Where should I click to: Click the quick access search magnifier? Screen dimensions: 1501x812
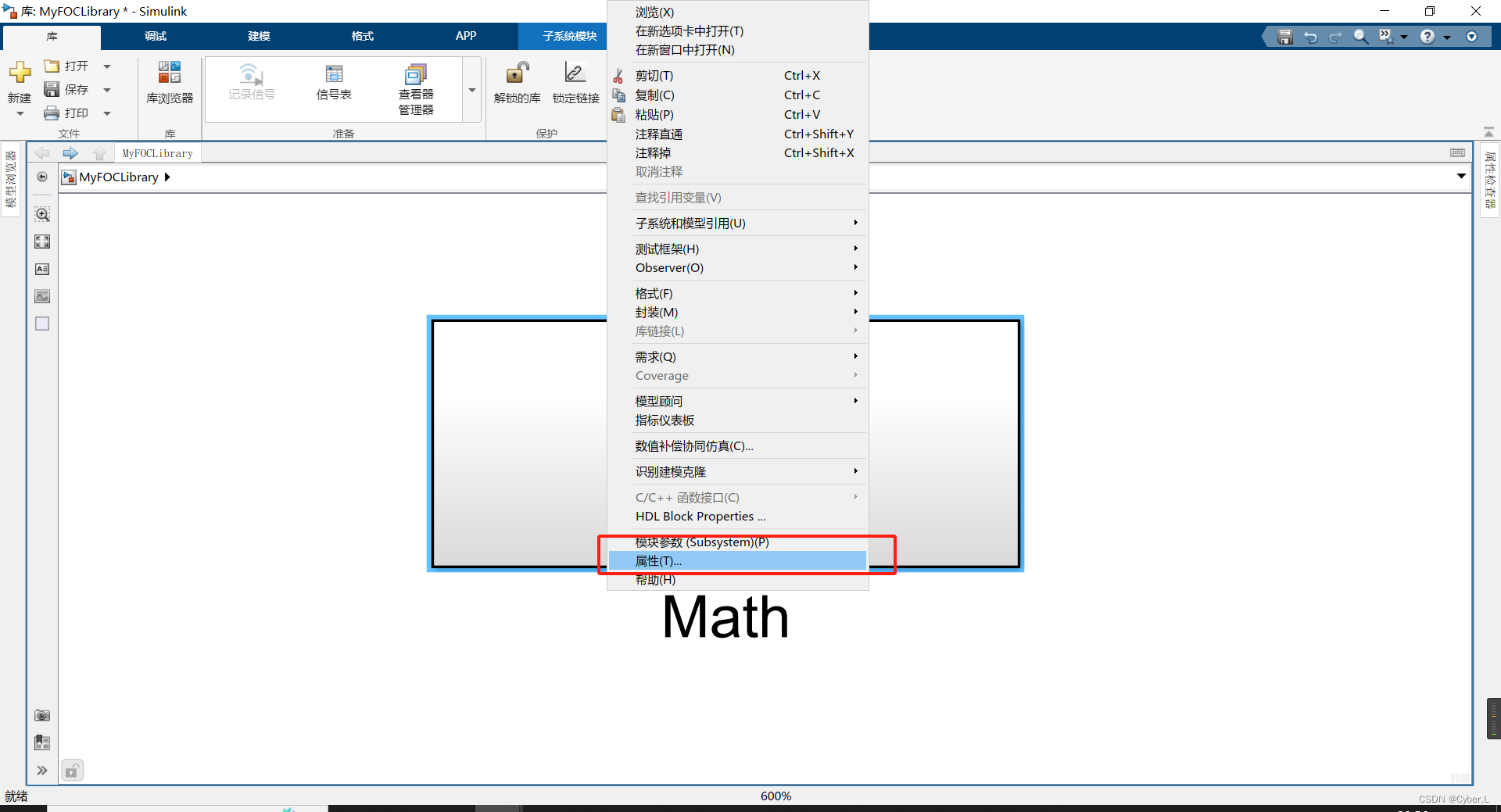pyautogui.click(x=1361, y=37)
